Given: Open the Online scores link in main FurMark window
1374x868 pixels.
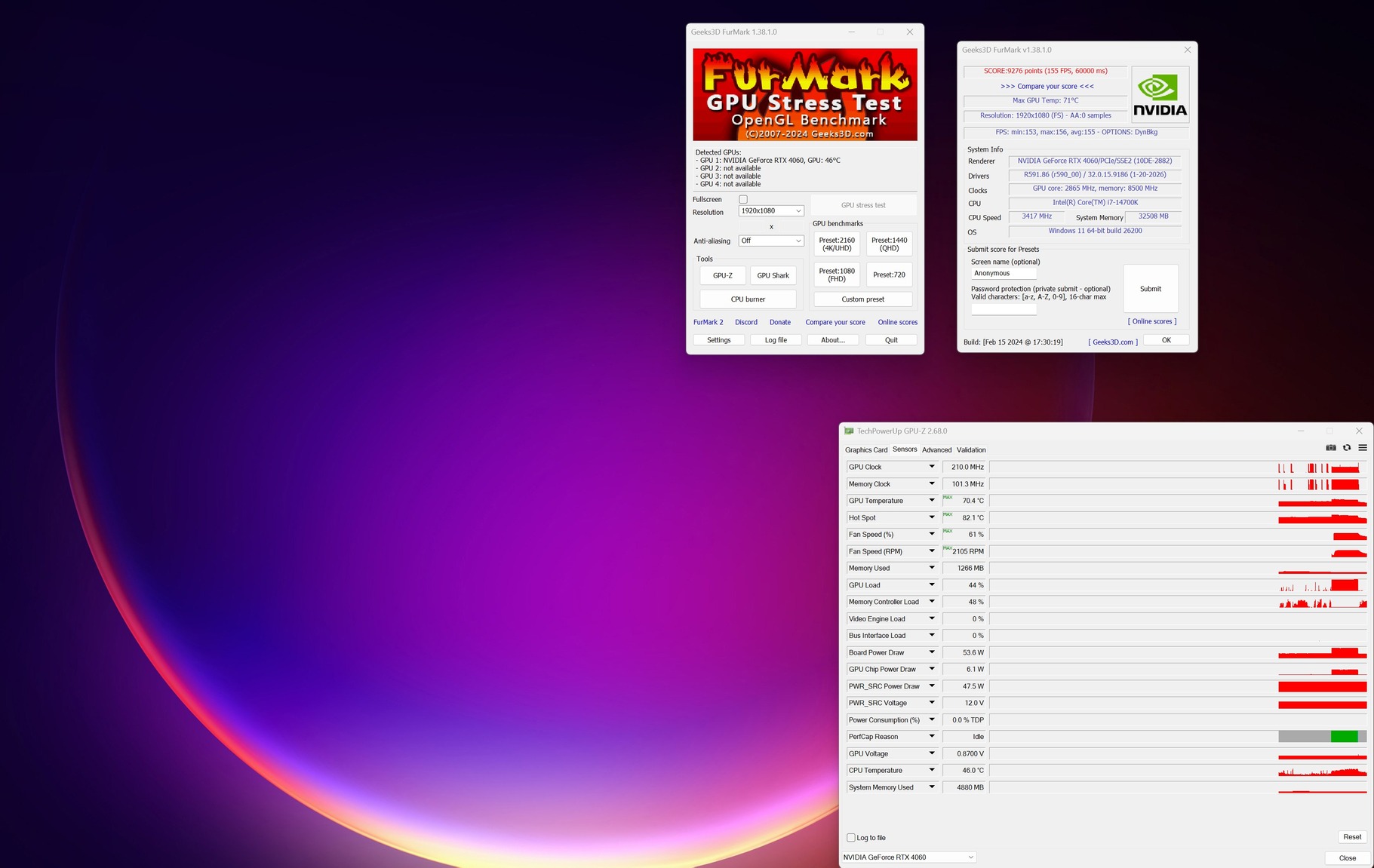Looking at the screenshot, I should [898, 322].
